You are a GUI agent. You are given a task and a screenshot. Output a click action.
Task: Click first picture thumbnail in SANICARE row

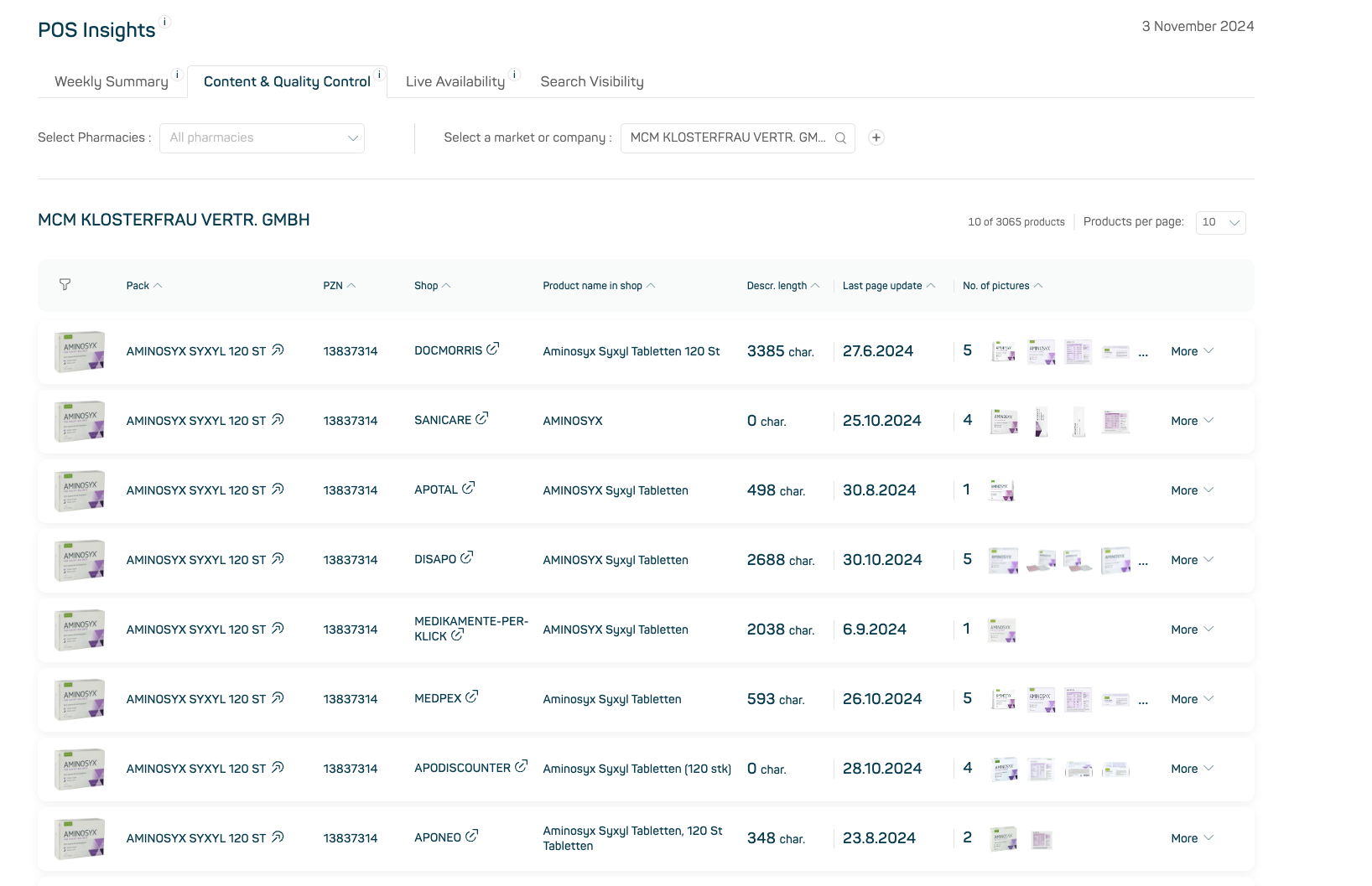pos(1004,421)
